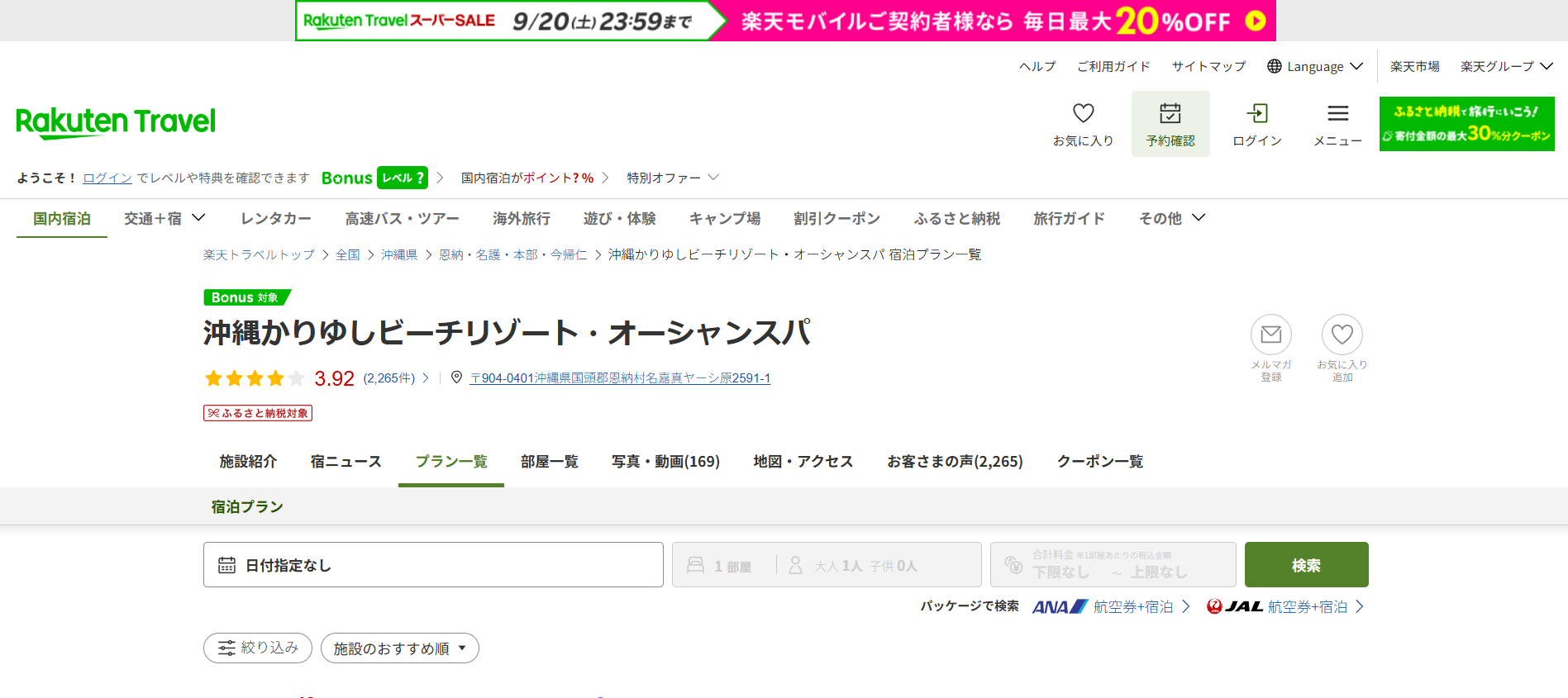The image size is (1568, 698).
Task: Click the 絞り込み filter button
Action: coord(257,648)
